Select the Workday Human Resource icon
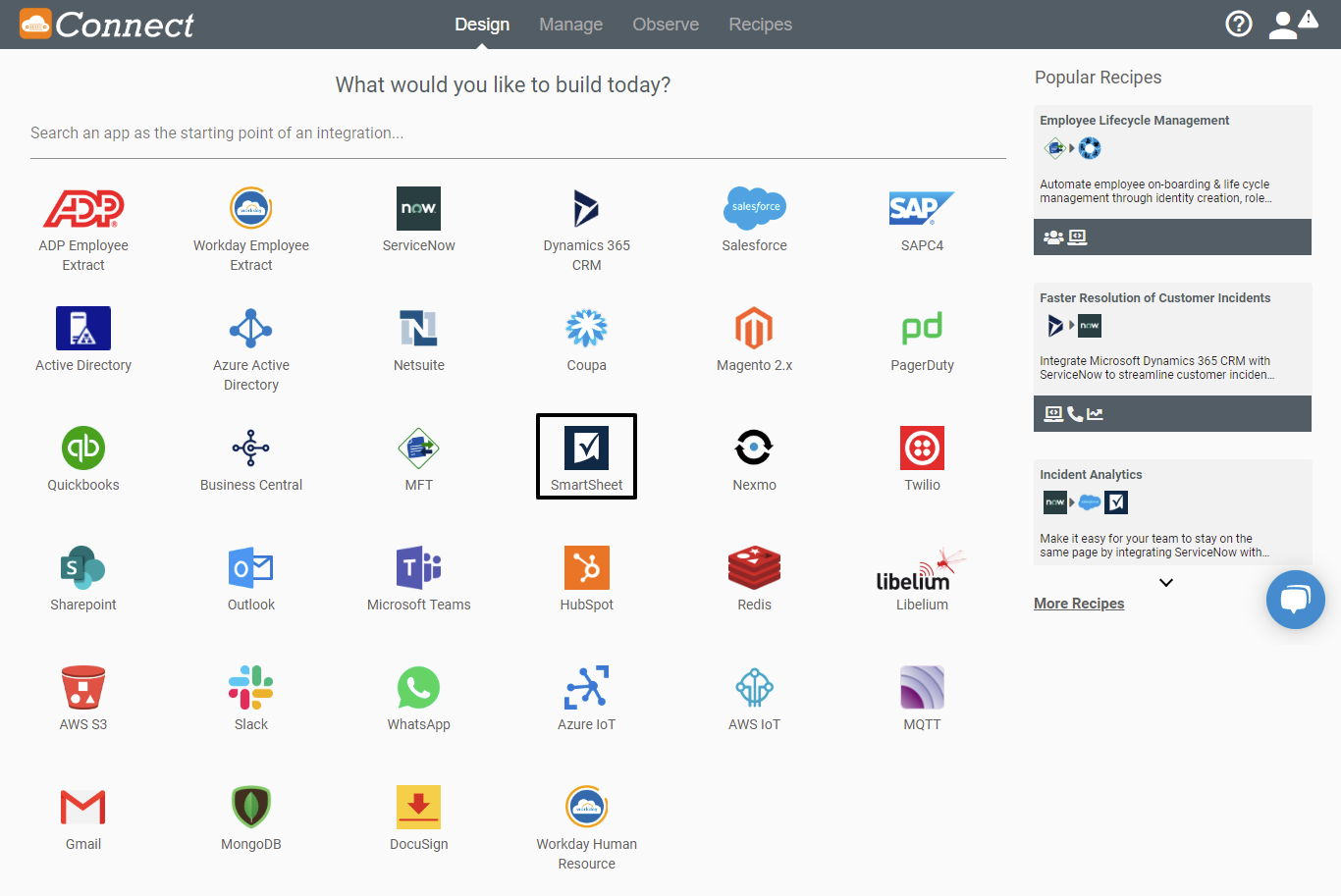Image resolution: width=1341 pixels, height=896 pixels. coord(587,807)
